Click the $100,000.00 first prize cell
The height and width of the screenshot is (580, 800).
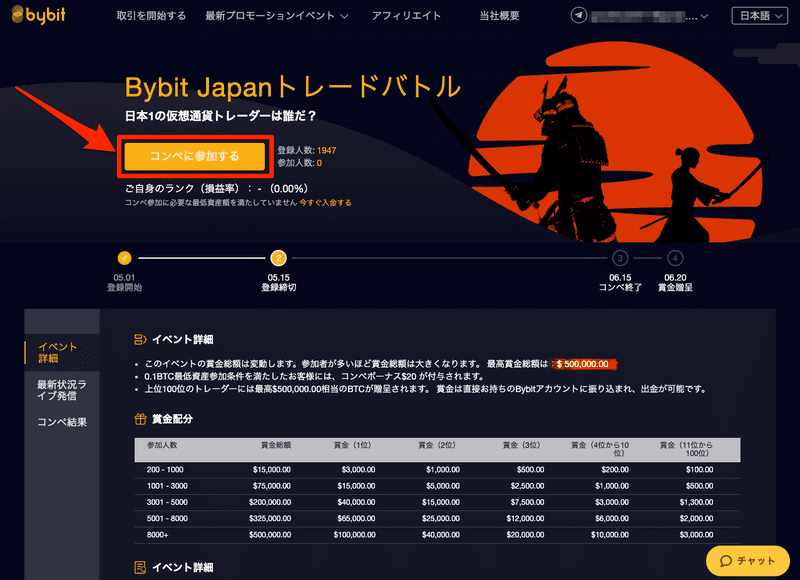[x=355, y=535]
